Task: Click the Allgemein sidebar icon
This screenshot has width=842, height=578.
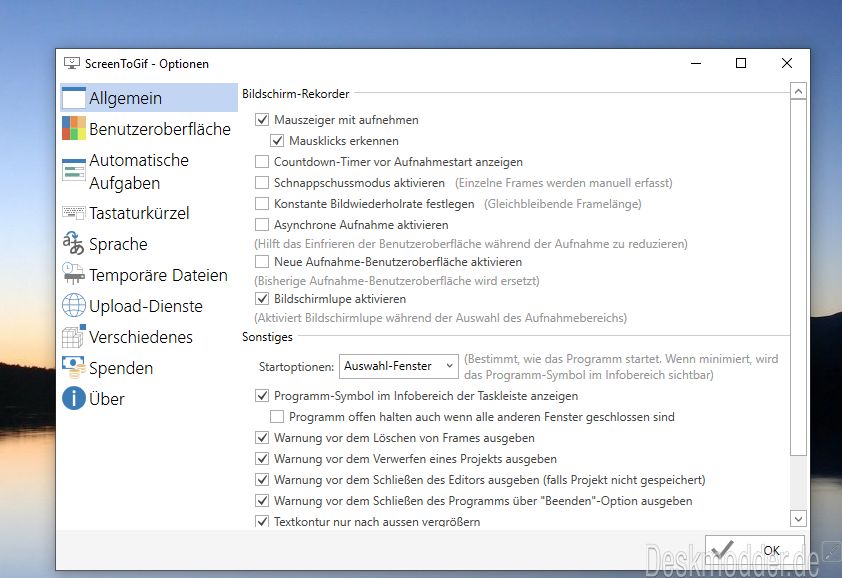Action: tap(74, 98)
